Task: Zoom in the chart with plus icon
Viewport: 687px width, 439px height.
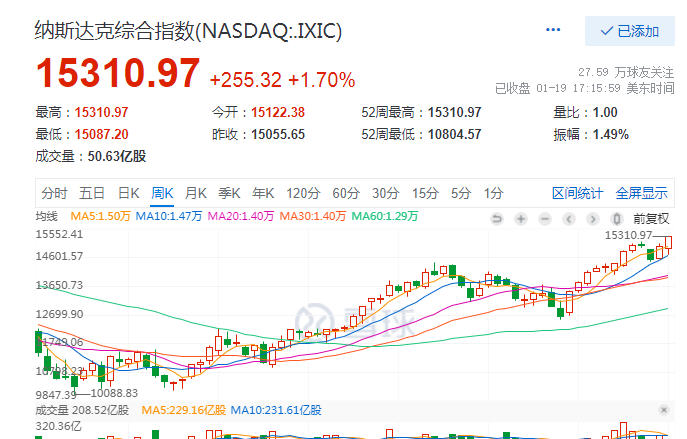Action: click(521, 218)
